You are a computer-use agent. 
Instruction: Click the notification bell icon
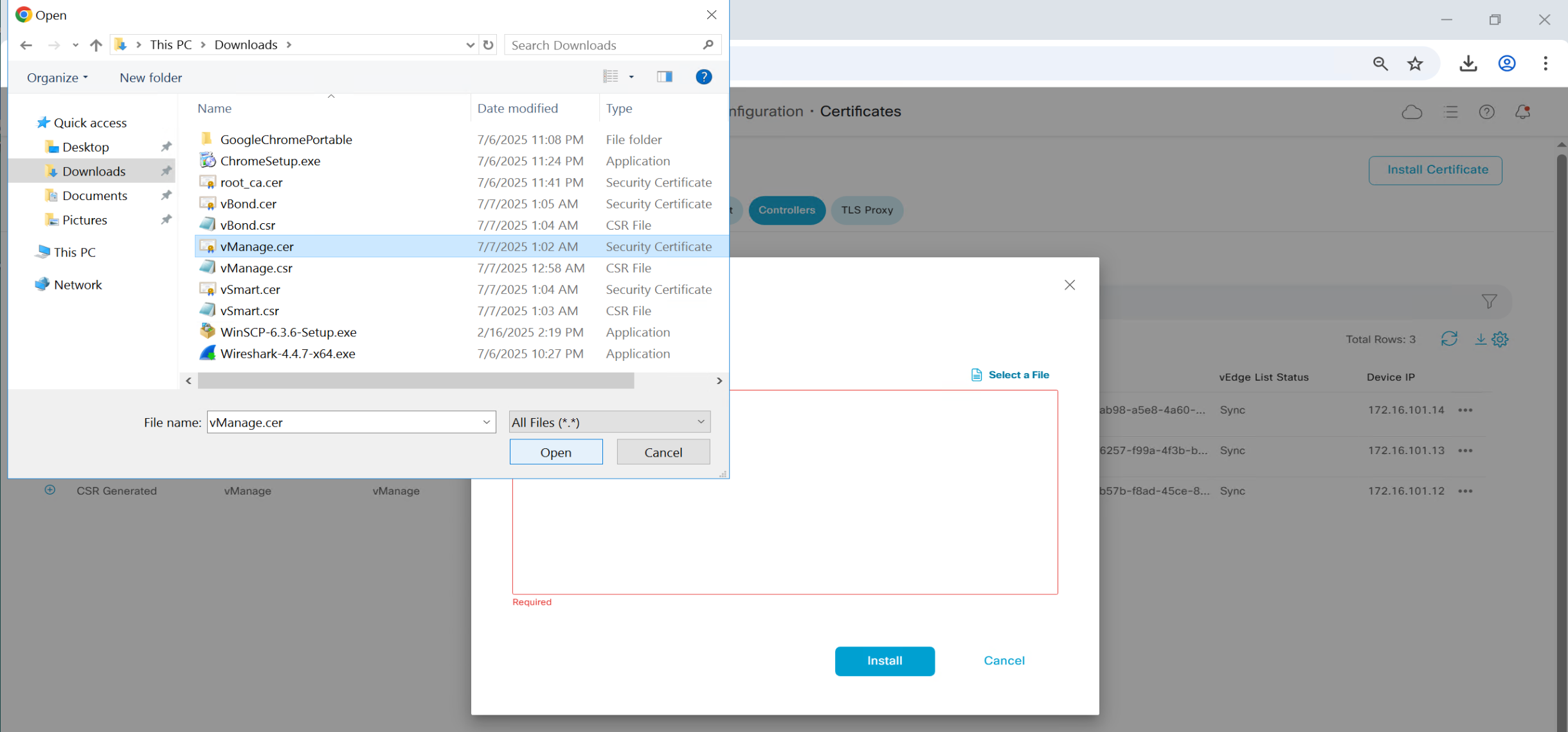click(x=1522, y=112)
